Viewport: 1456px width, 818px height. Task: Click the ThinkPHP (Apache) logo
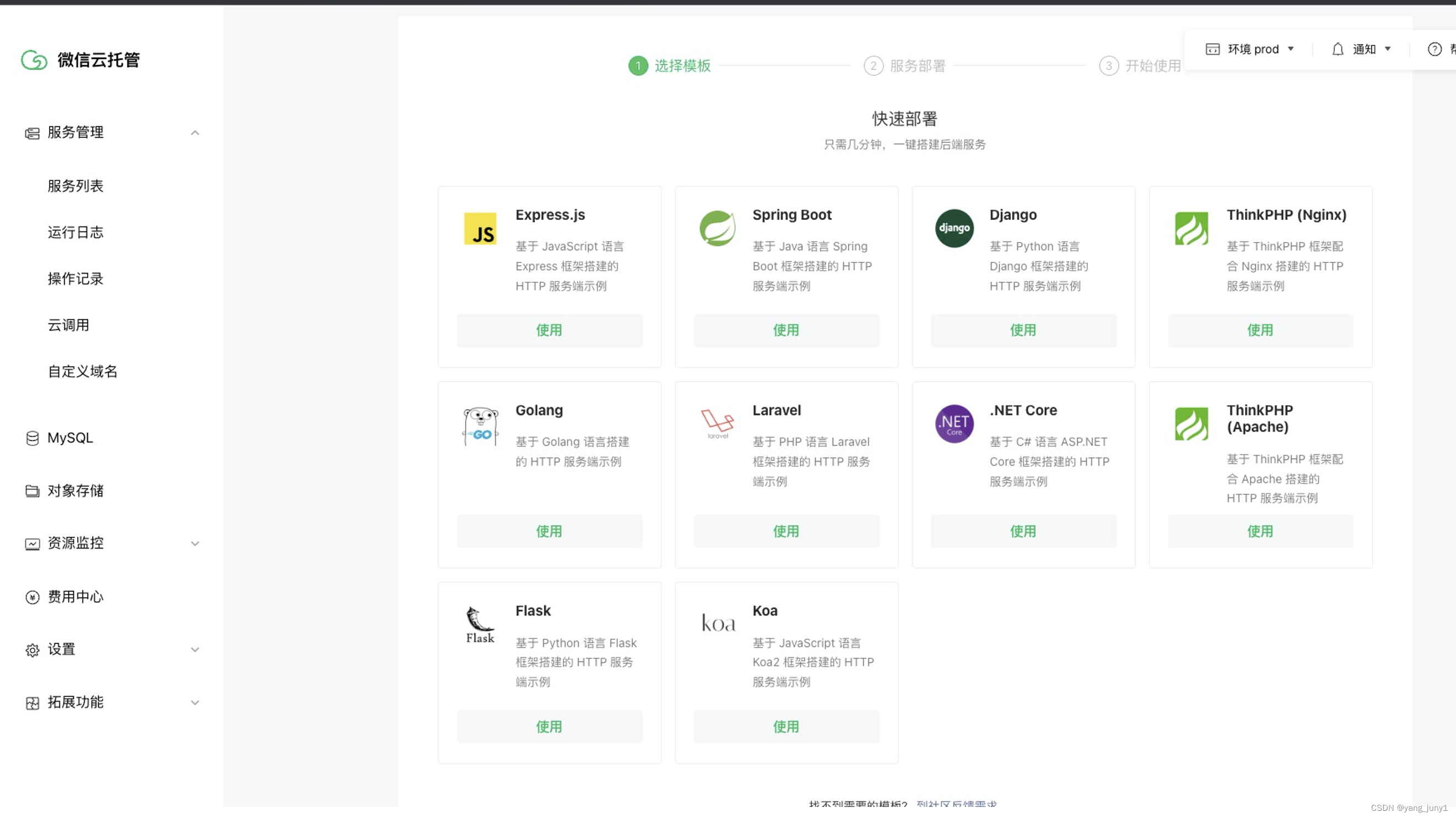(x=1191, y=423)
